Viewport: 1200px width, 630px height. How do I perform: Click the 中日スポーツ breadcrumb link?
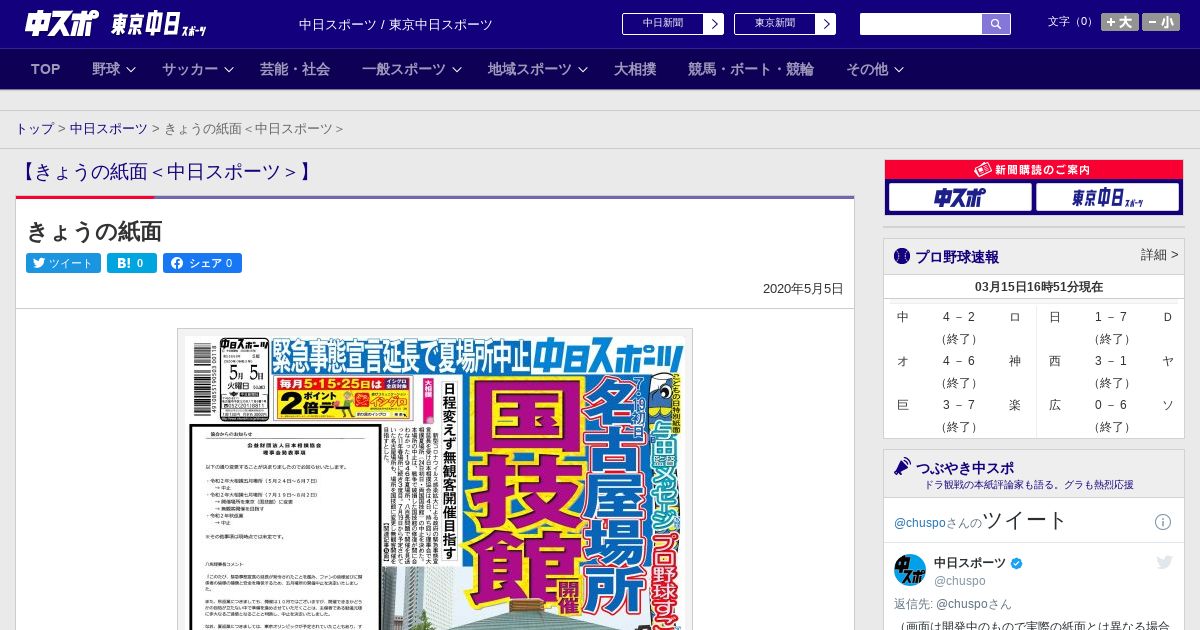[109, 129]
